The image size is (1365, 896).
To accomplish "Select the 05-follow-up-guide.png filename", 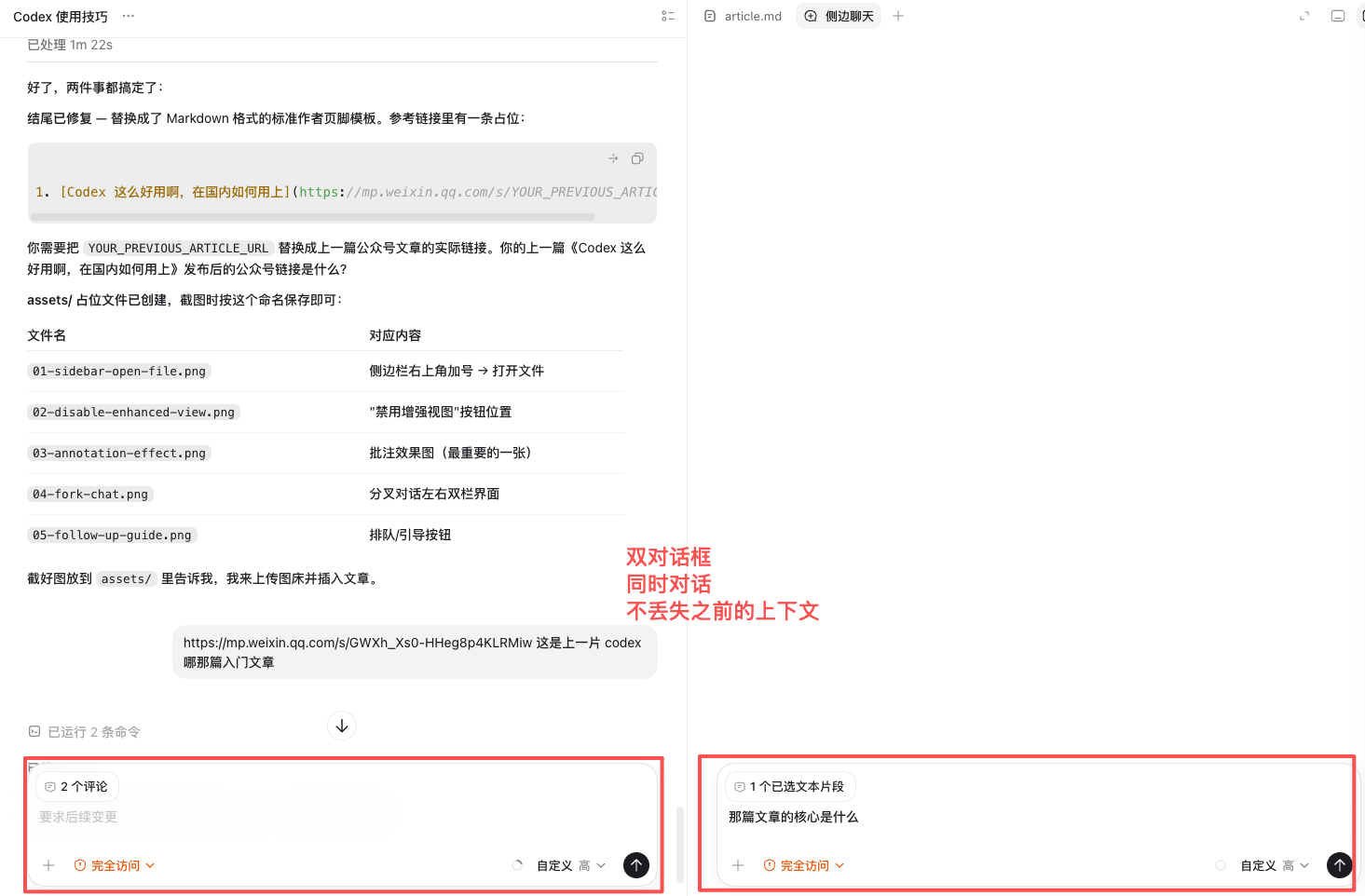I will pos(112,535).
